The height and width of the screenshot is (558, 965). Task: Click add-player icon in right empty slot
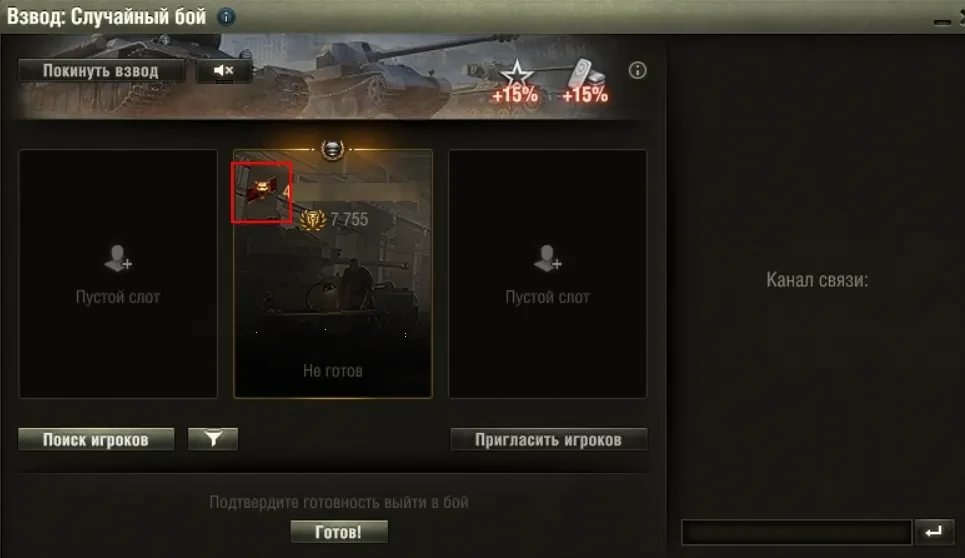(547, 258)
